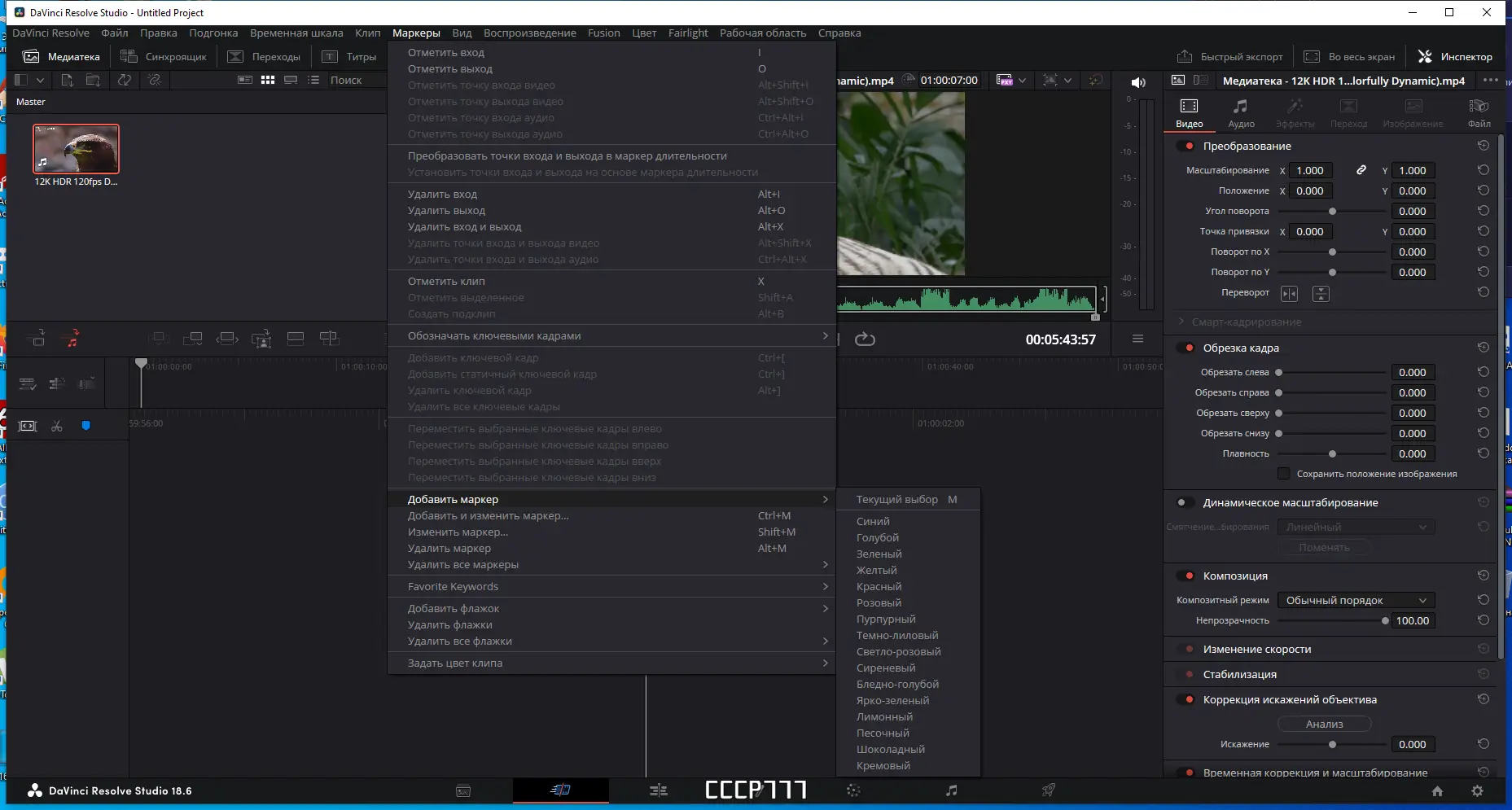Viewport: 1512px width, 810px height.
Task: Switch media pool to thumbnail grid view
Action: point(268,80)
